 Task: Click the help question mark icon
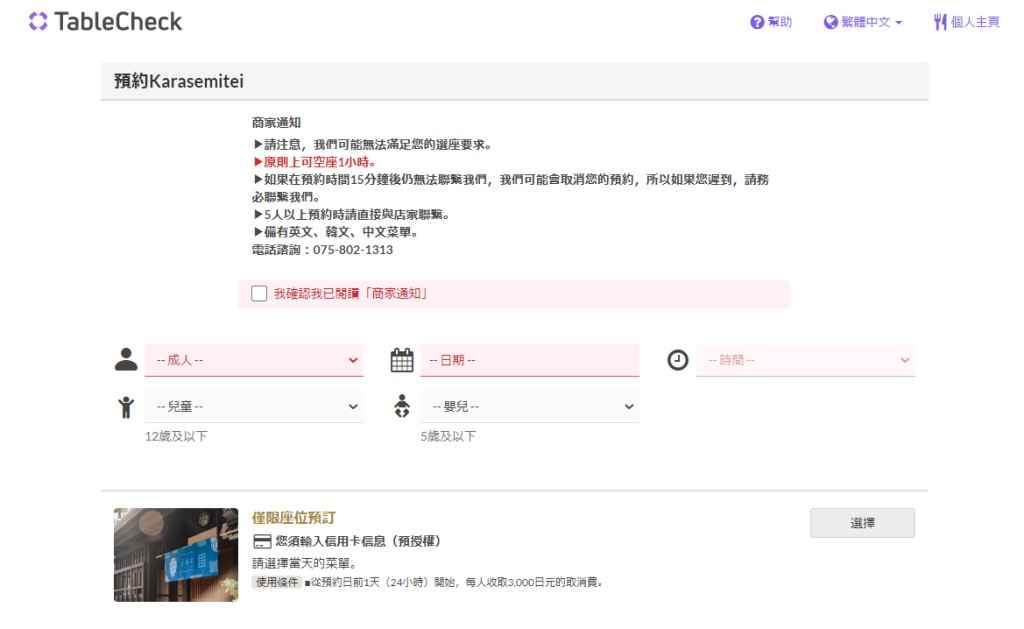coord(757,22)
